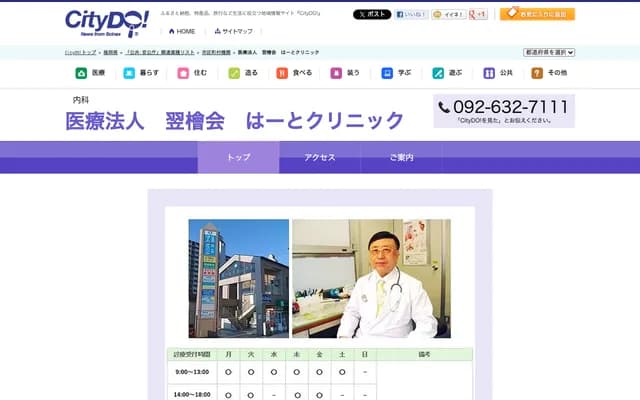
Task: Click the mixi イイネ! button
Action: 449,14
